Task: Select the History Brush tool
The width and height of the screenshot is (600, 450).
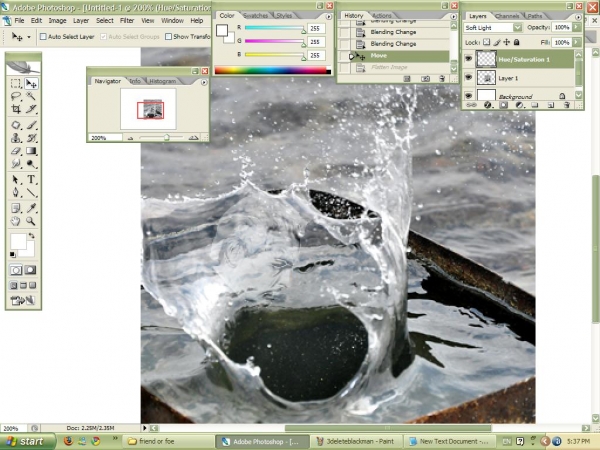Action: [31, 138]
